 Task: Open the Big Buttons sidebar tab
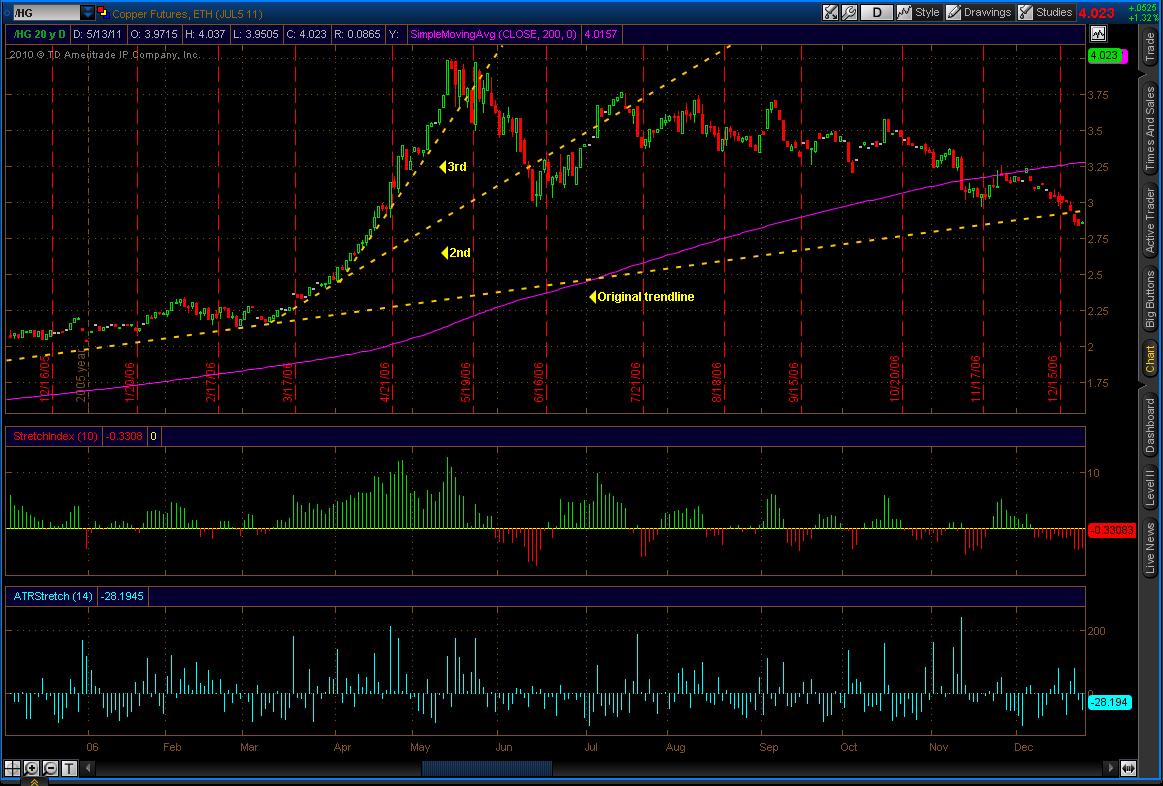click(1150, 299)
